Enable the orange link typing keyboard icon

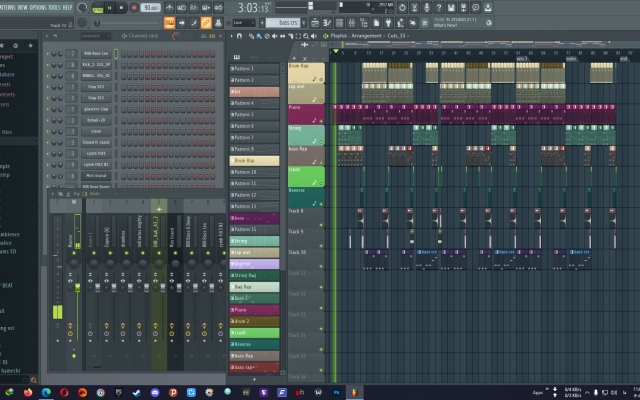pos(169,23)
